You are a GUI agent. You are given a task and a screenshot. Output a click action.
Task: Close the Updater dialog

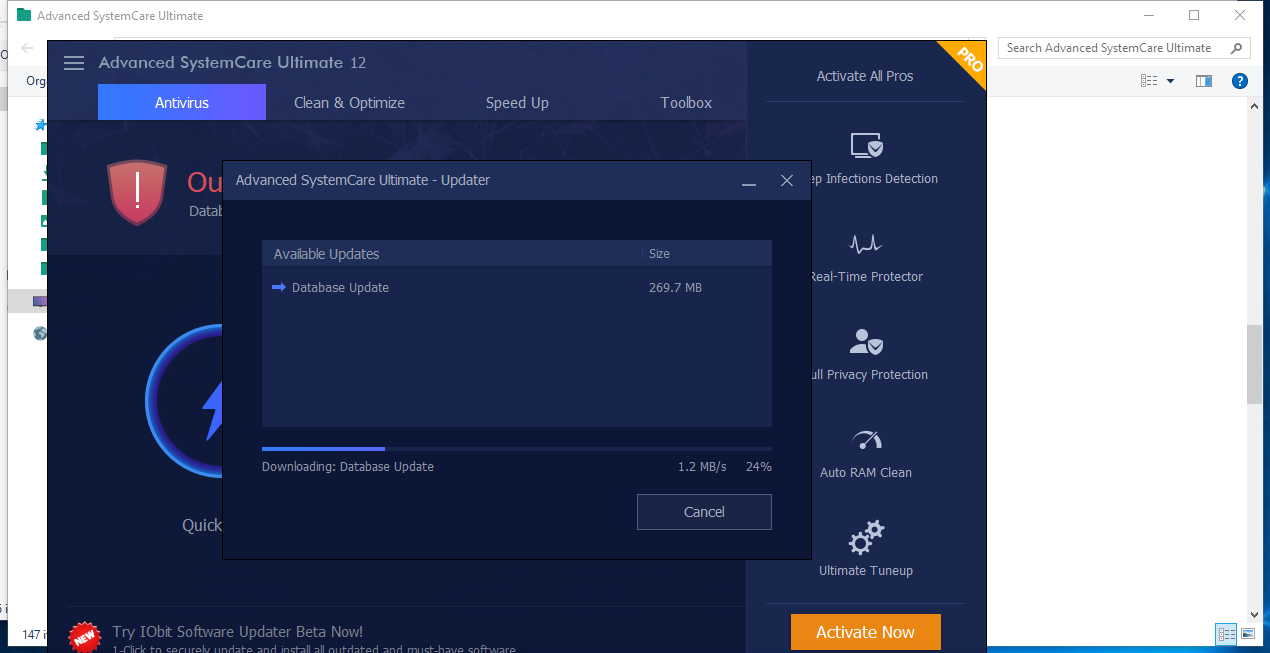(x=787, y=181)
